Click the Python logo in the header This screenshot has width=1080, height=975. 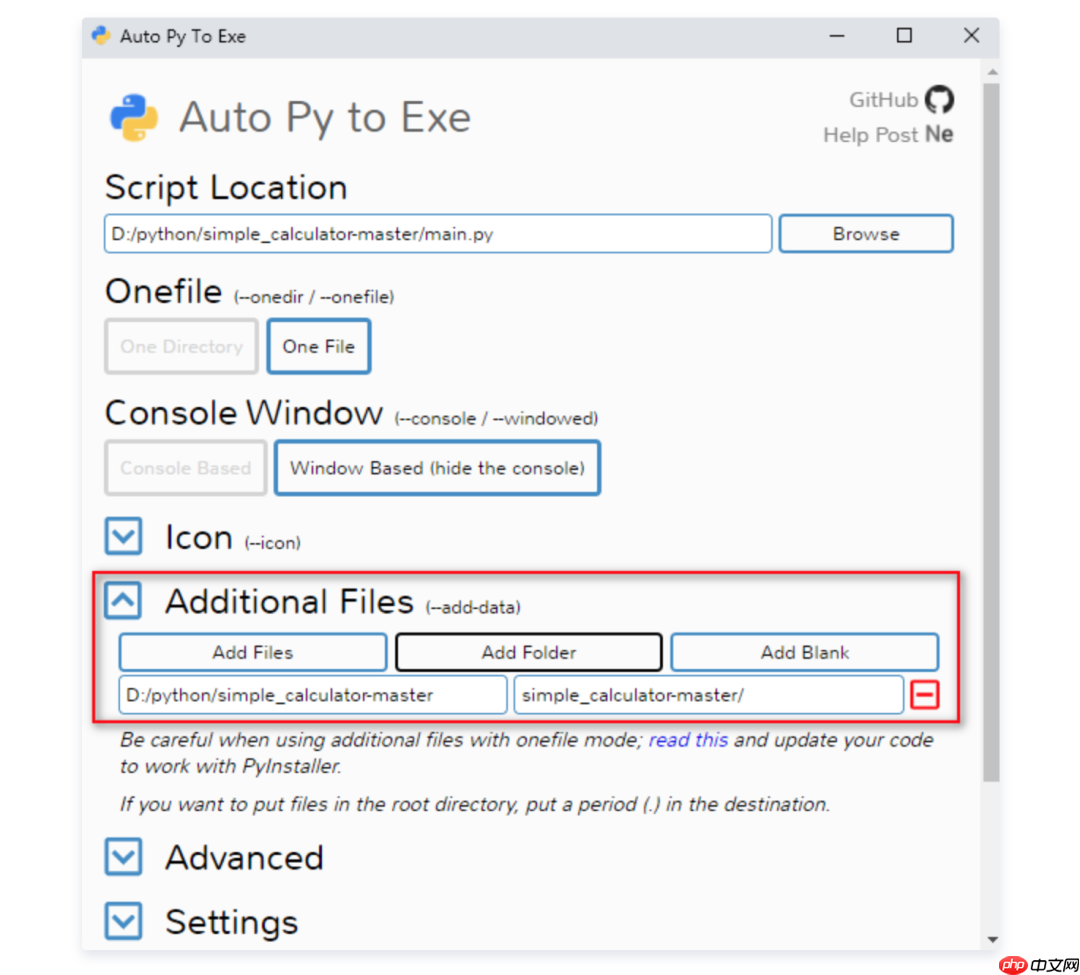pyautogui.click(x=133, y=116)
